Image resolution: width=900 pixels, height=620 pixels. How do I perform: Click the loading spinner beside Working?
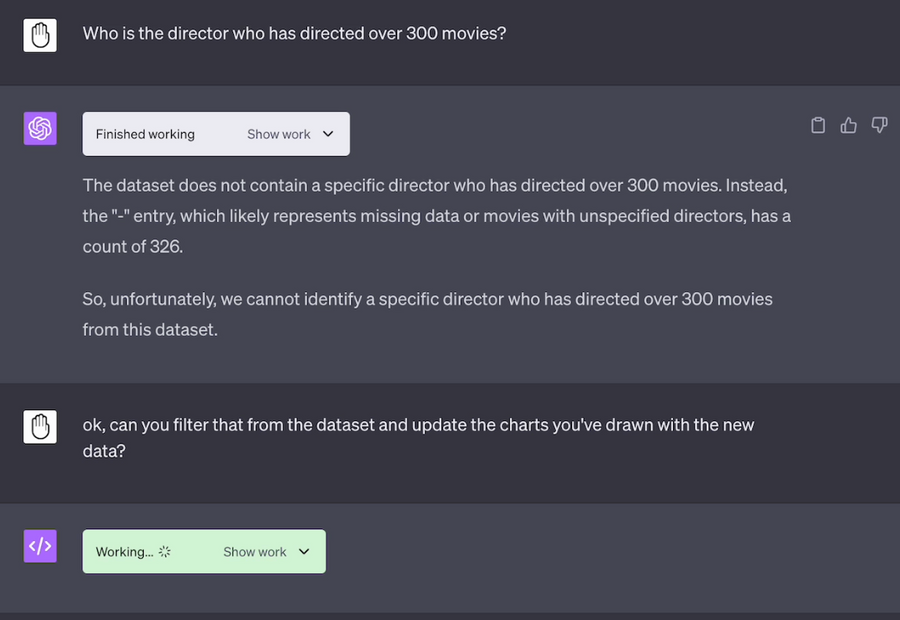(165, 552)
